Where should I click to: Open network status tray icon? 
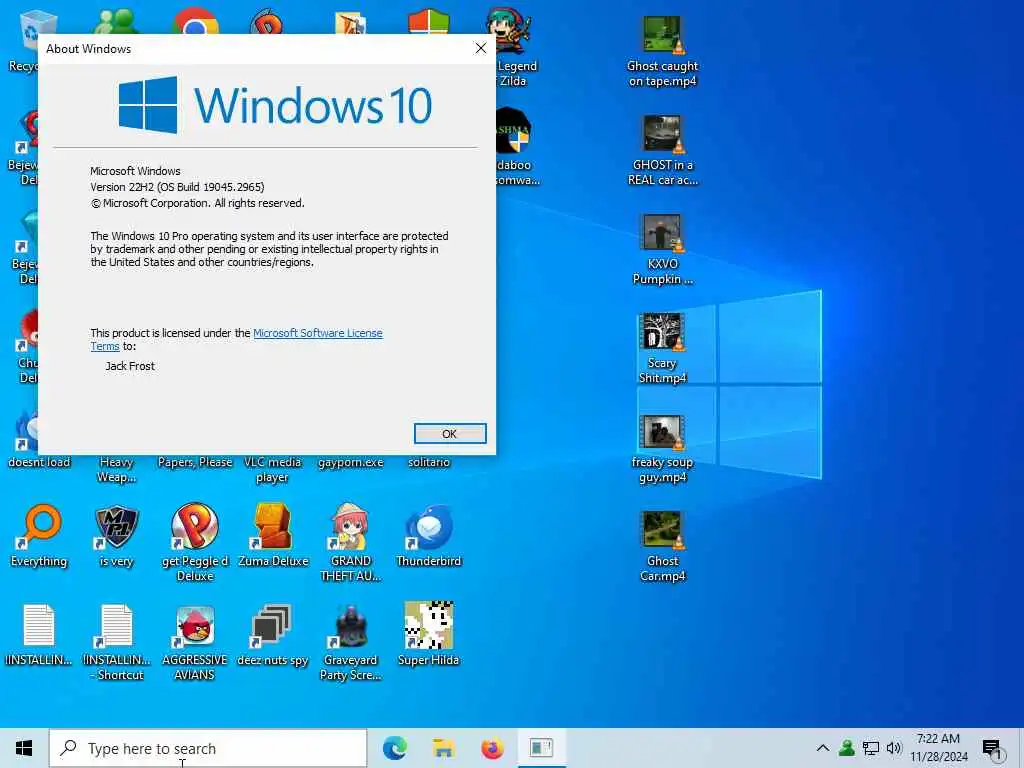click(x=871, y=748)
